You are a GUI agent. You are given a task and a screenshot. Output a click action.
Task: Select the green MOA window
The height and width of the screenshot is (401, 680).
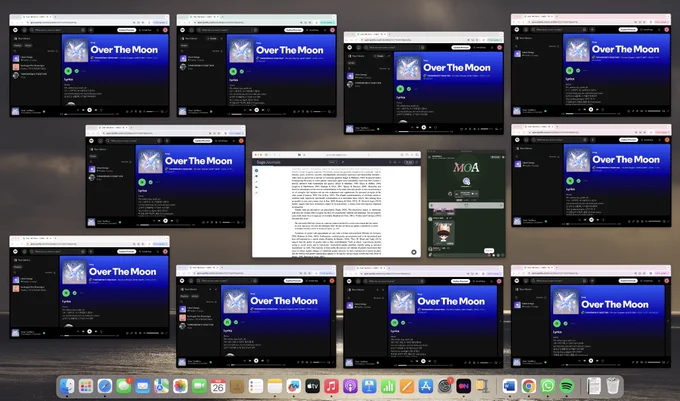point(466,204)
